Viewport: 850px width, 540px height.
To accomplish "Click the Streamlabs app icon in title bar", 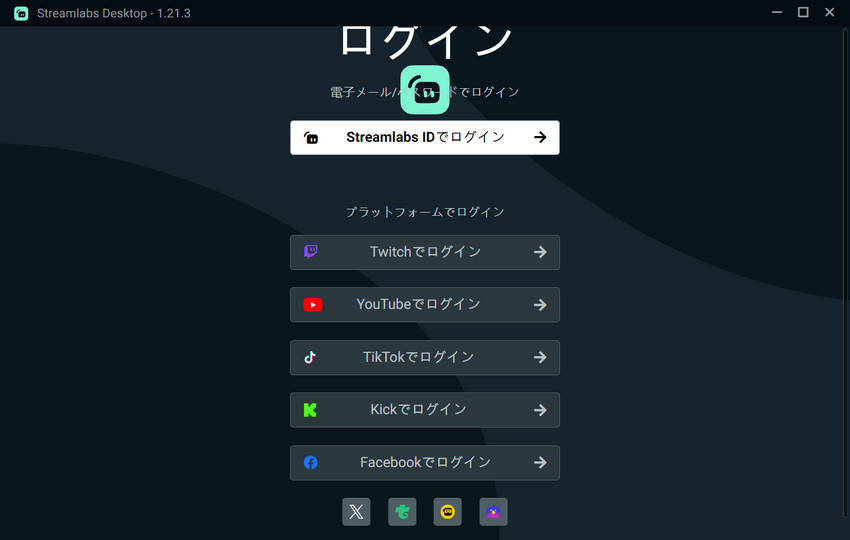I will [21, 13].
